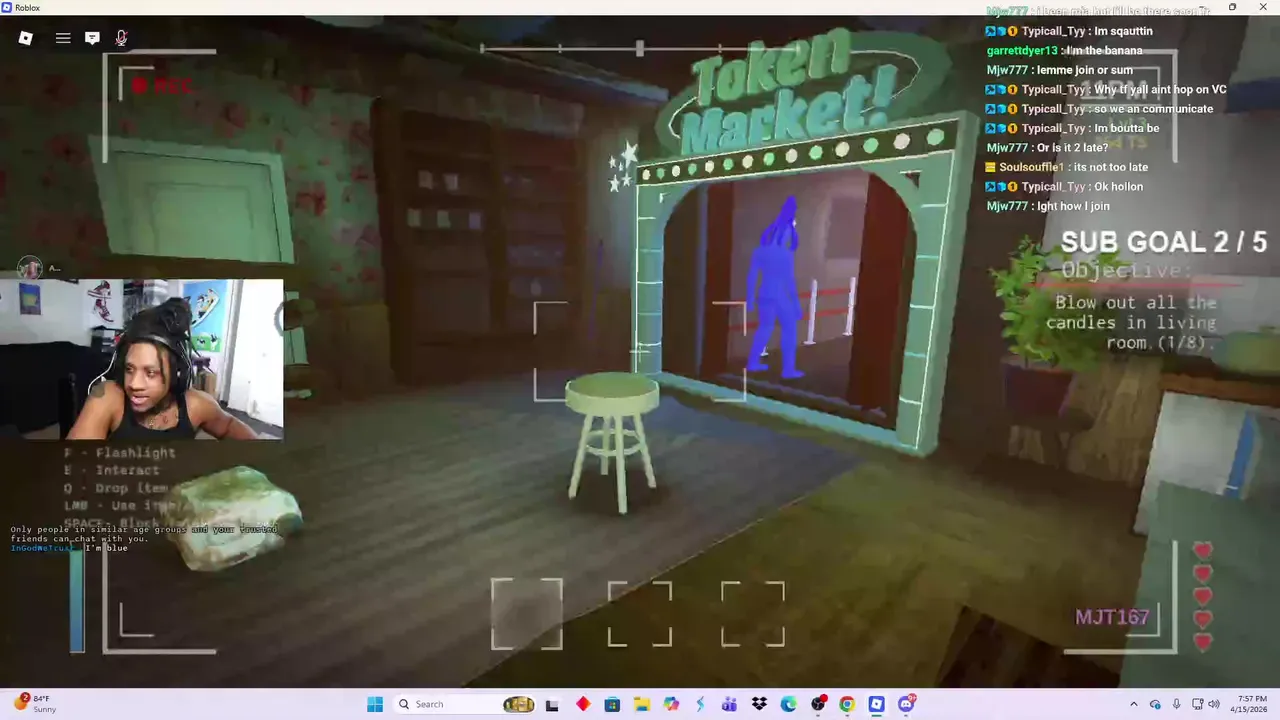Open the Windows Start menu
This screenshot has width=1280, height=720.
375,704
